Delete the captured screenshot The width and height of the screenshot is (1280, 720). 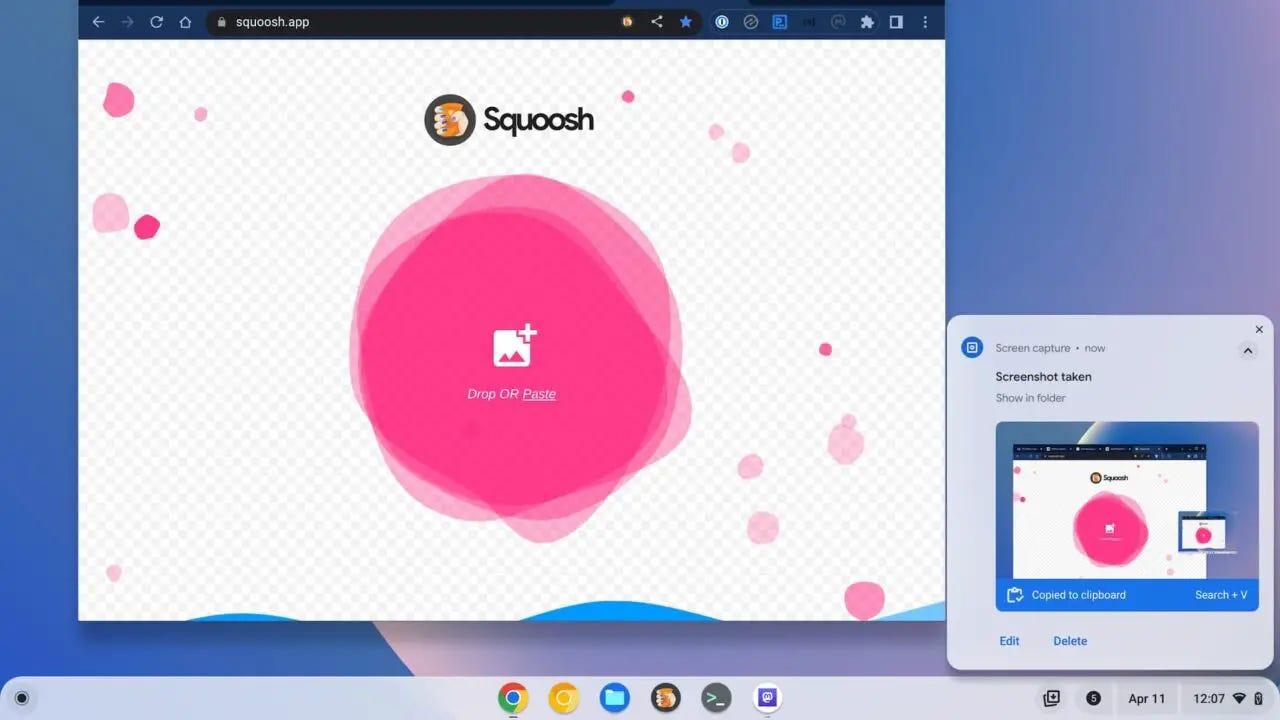(x=1070, y=641)
